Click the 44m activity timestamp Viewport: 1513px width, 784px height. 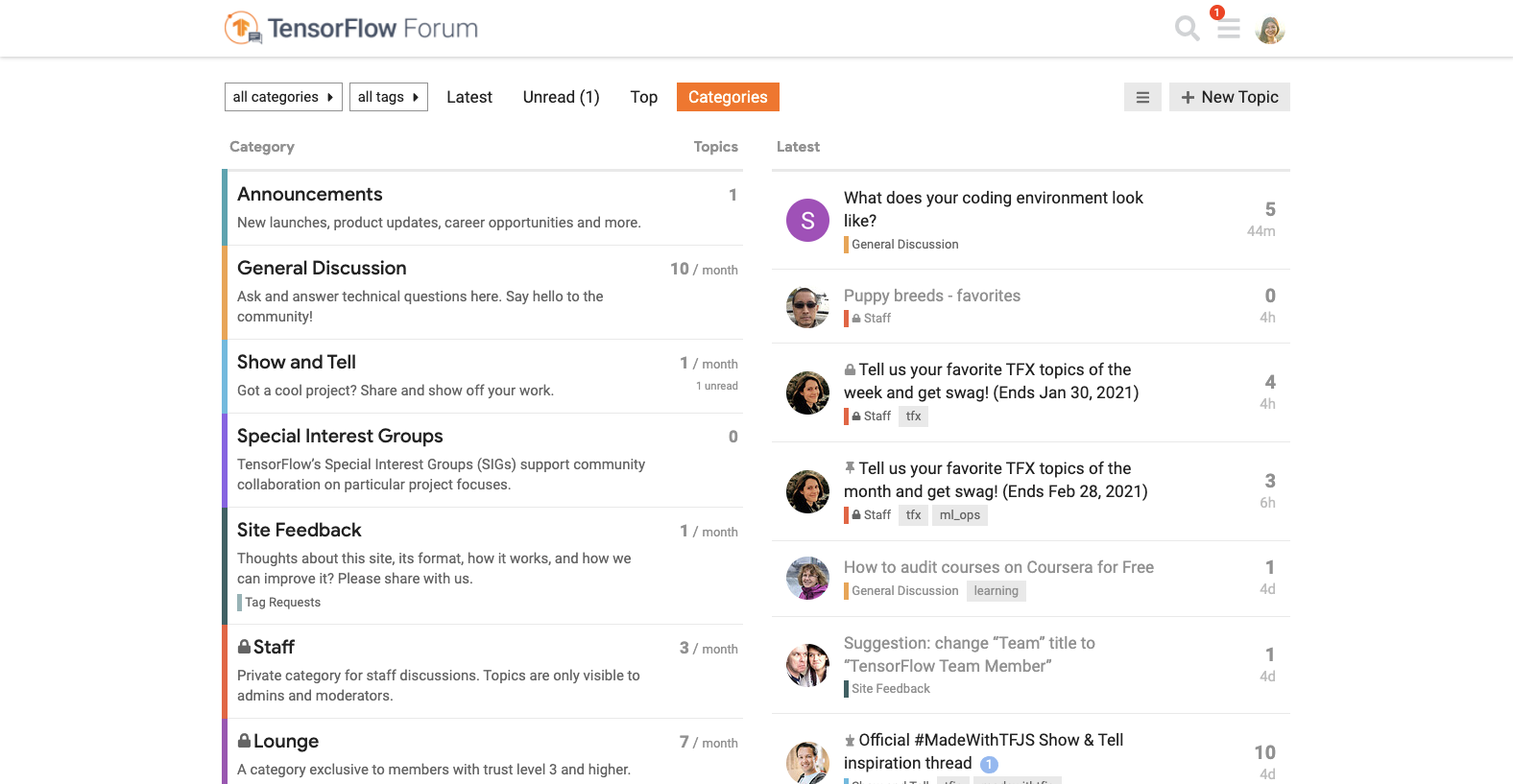(x=1261, y=231)
